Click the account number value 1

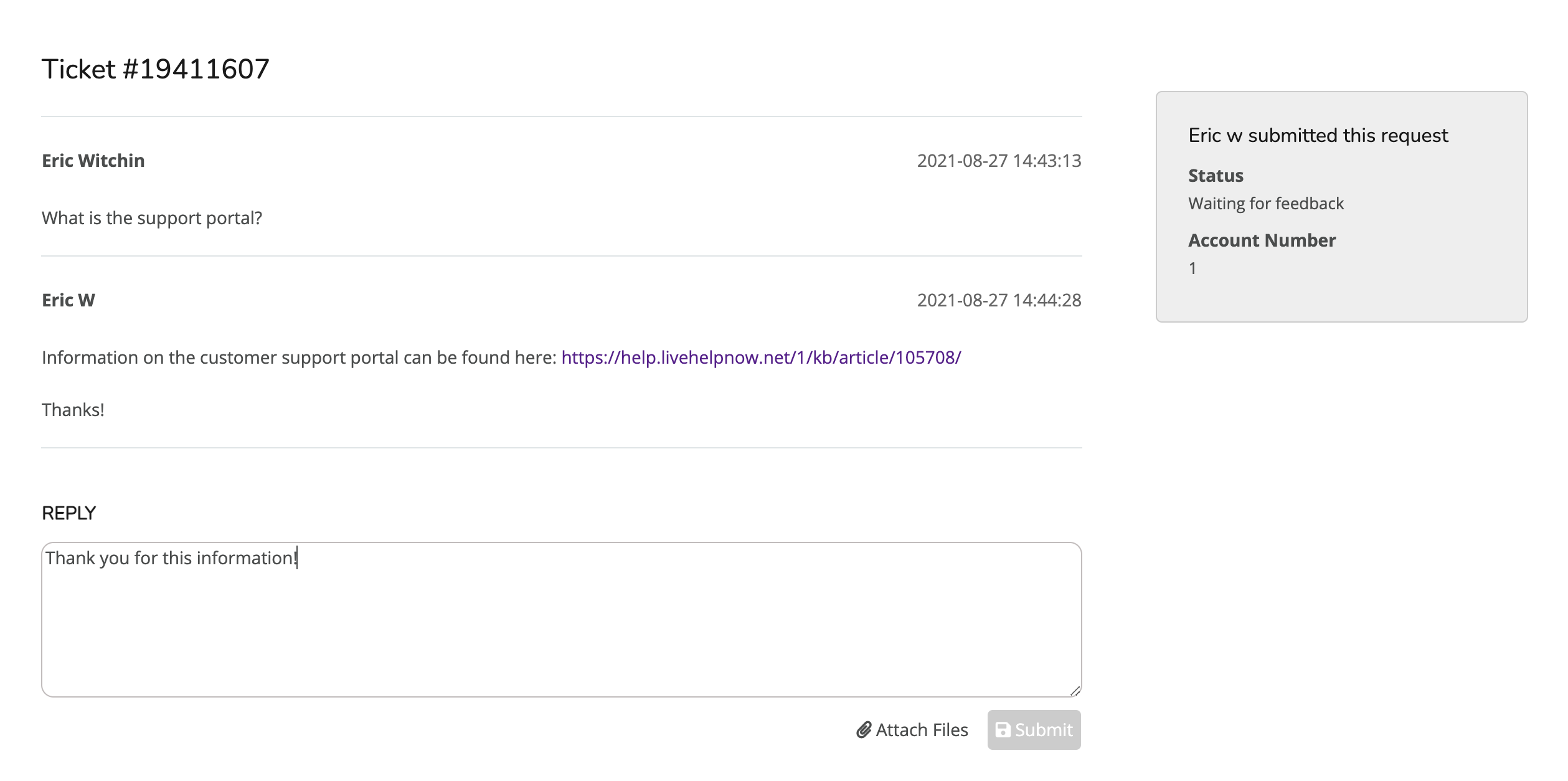pos(1193,268)
